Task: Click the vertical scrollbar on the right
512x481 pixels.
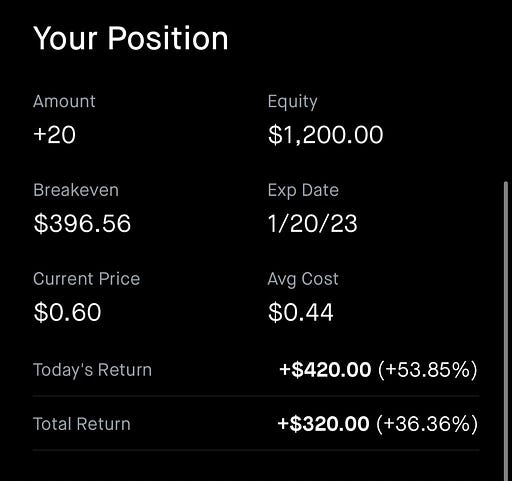Action: 506,331
